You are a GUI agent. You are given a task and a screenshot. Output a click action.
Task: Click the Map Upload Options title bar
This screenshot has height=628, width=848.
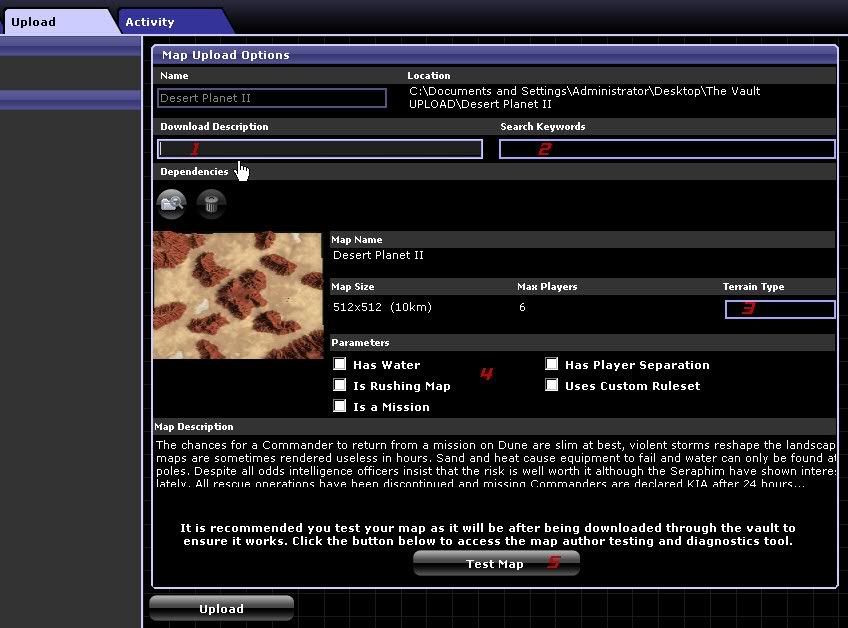tap(494, 55)
